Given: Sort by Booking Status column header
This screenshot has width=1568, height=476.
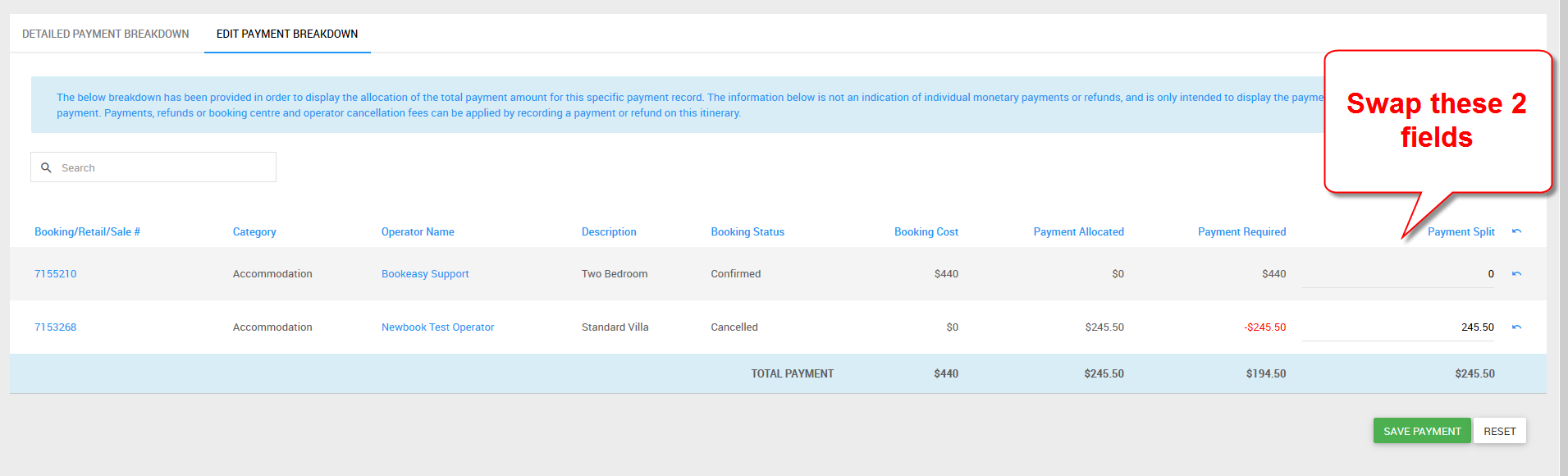Looking at the screenshot, I should click(x=747, y=232).
